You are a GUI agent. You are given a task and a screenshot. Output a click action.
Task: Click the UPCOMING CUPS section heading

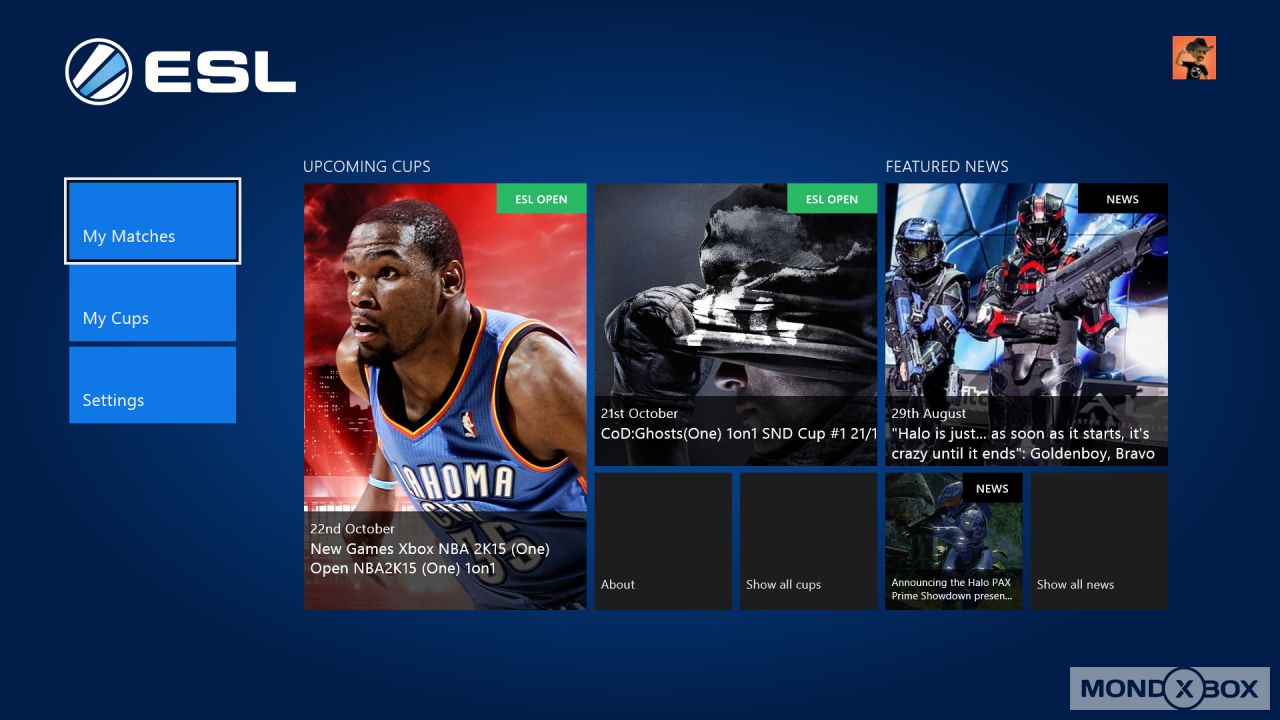[x=367, y=167]
